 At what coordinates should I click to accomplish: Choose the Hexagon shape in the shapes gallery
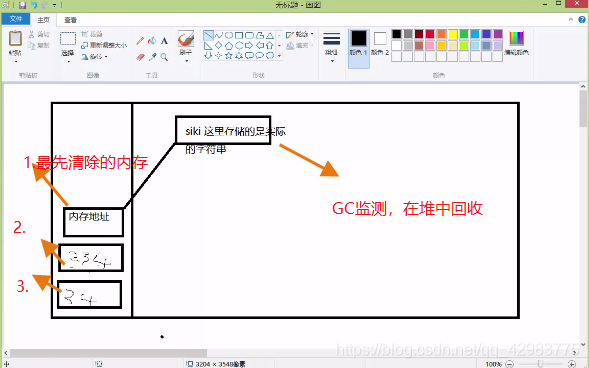click(239, 45)
